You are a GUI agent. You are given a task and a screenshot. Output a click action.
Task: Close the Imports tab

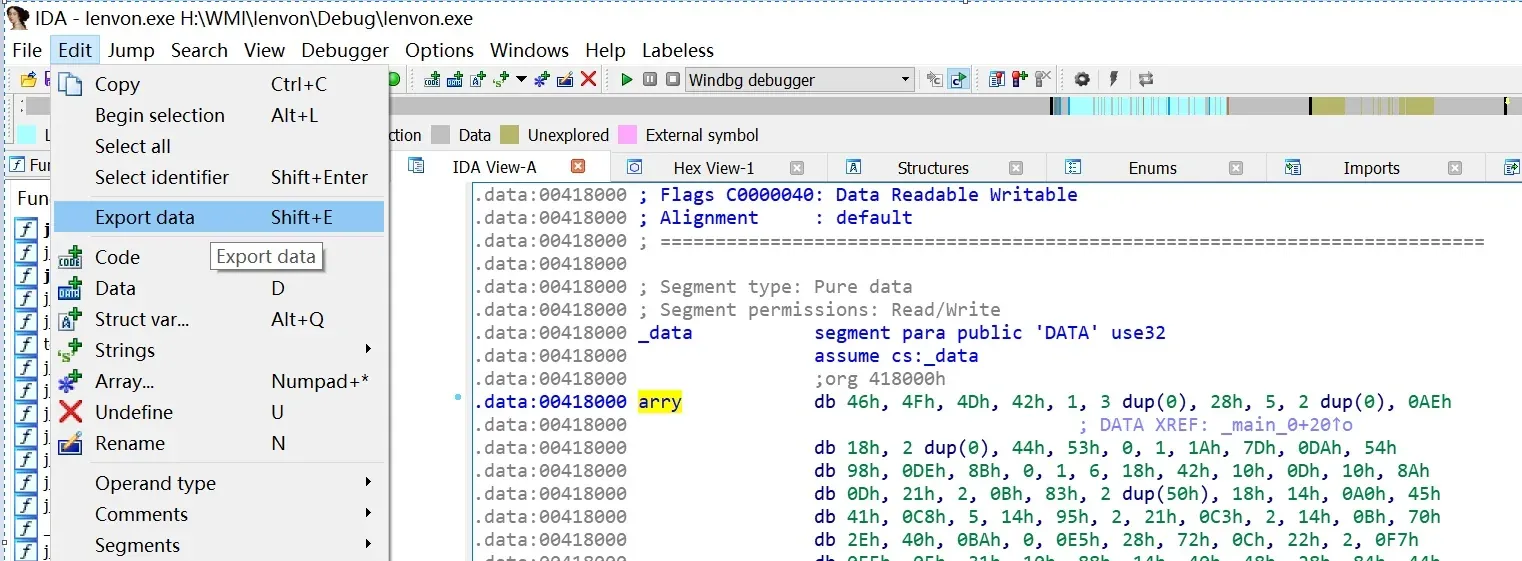pos(1455,168)
